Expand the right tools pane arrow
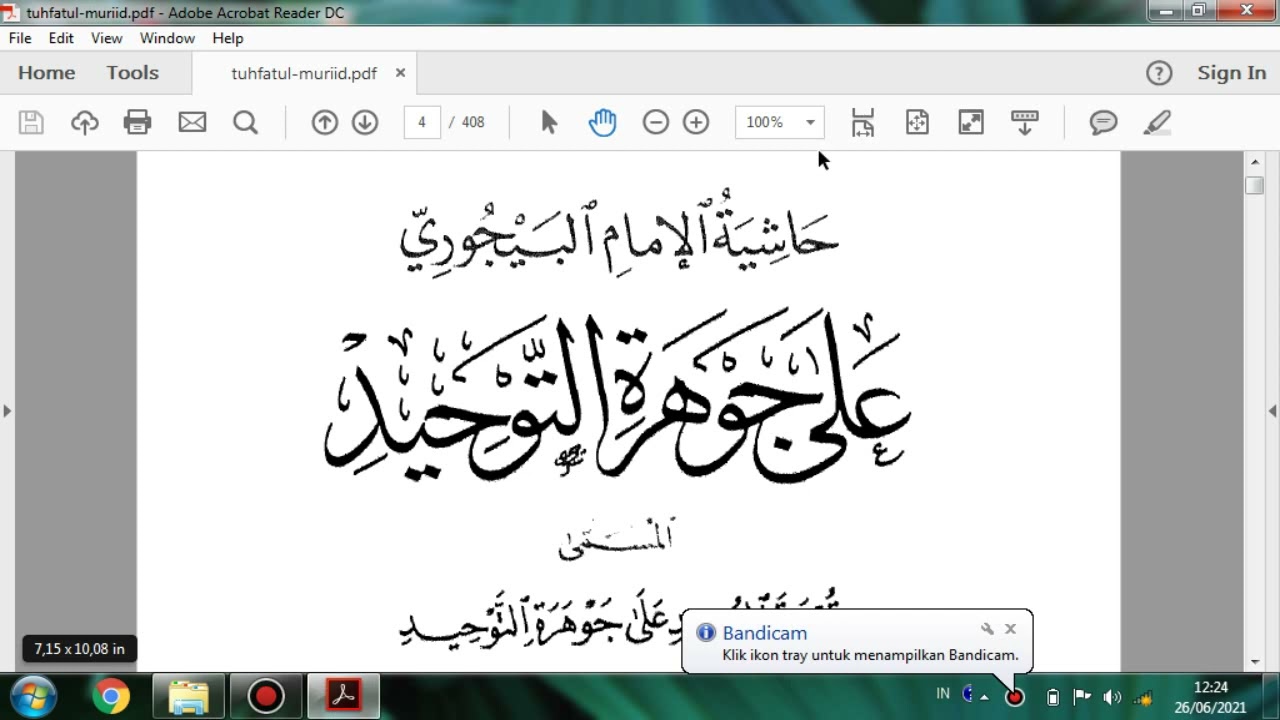Image resolution: width=1280 pixels, height=720 pixels. coord(1272,410)
